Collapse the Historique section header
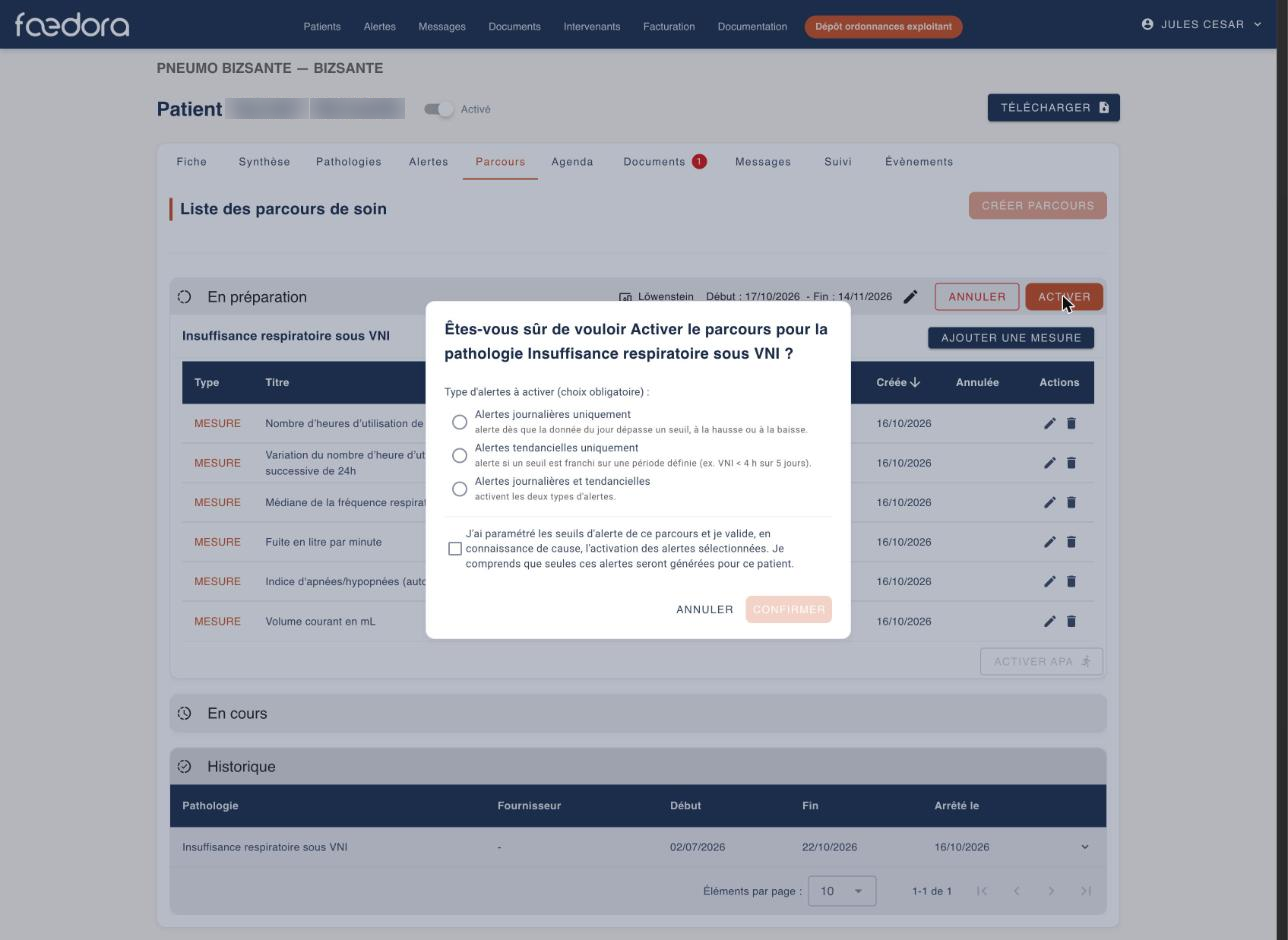 pos(638,767)
